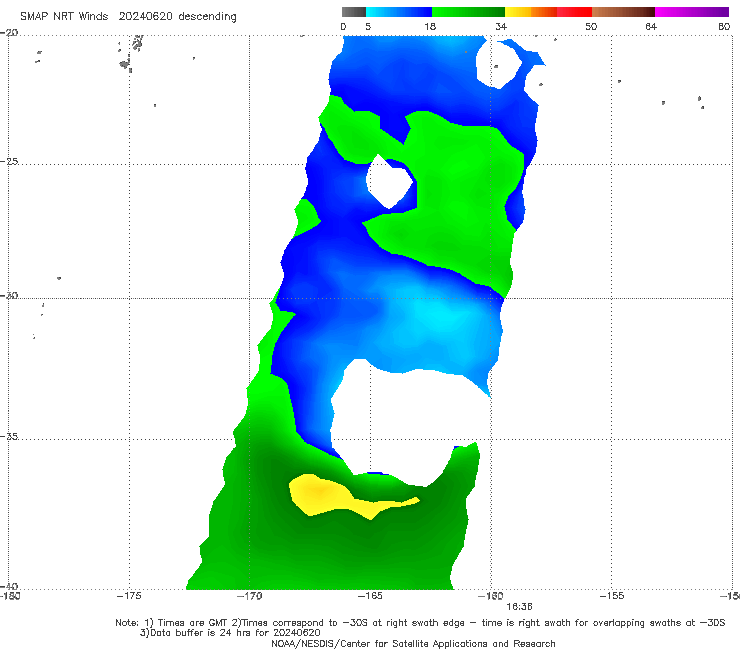Click the gray segment of the color bar

pyautogui.click(x=353, y=12)
